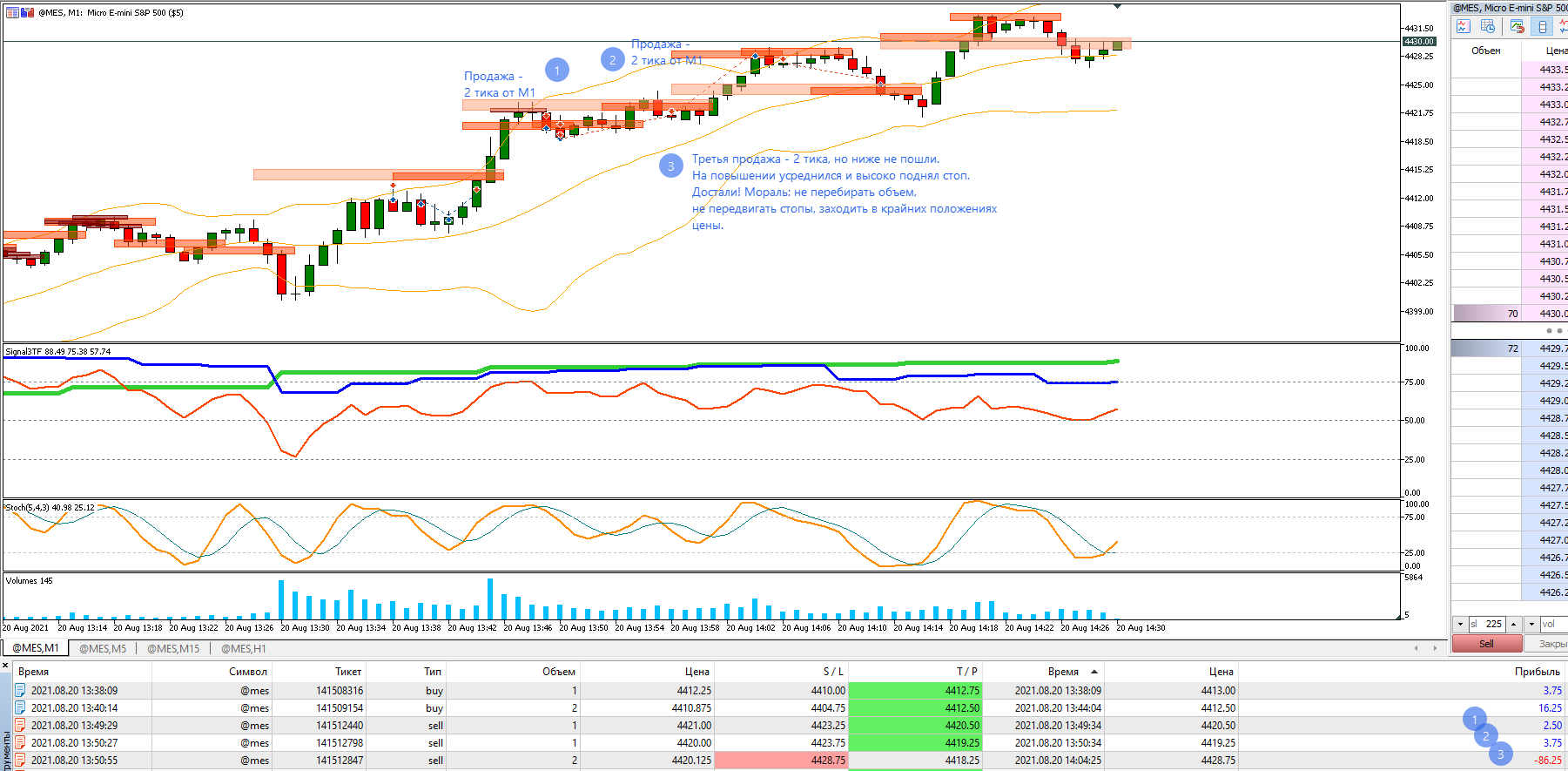Switch to the @MES,M5 chart tab
Screen dimensions: 1568x771
click(103, 648)
